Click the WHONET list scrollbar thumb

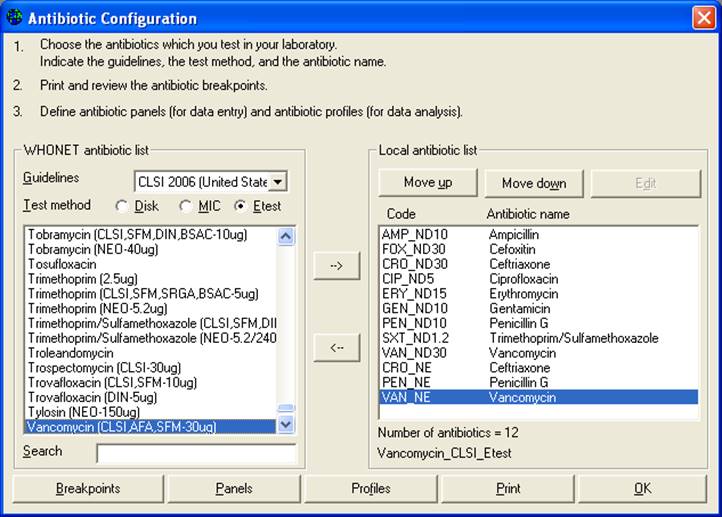coord(286,408)
